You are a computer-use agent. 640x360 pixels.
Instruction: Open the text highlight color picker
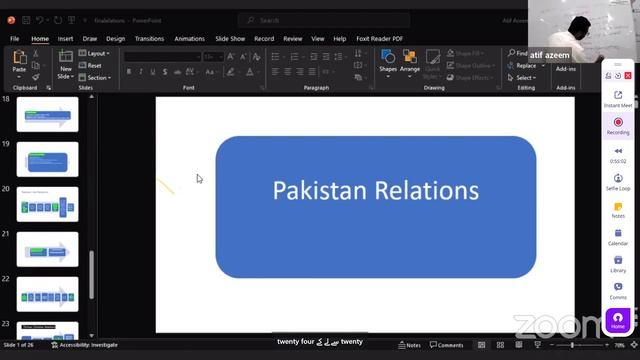click(231, 72)
